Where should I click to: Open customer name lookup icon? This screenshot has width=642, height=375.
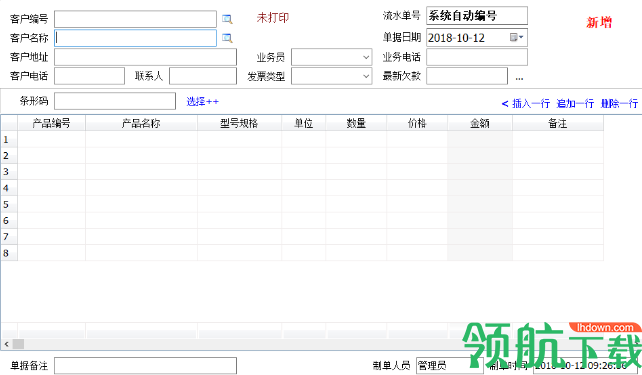(227, 38)
